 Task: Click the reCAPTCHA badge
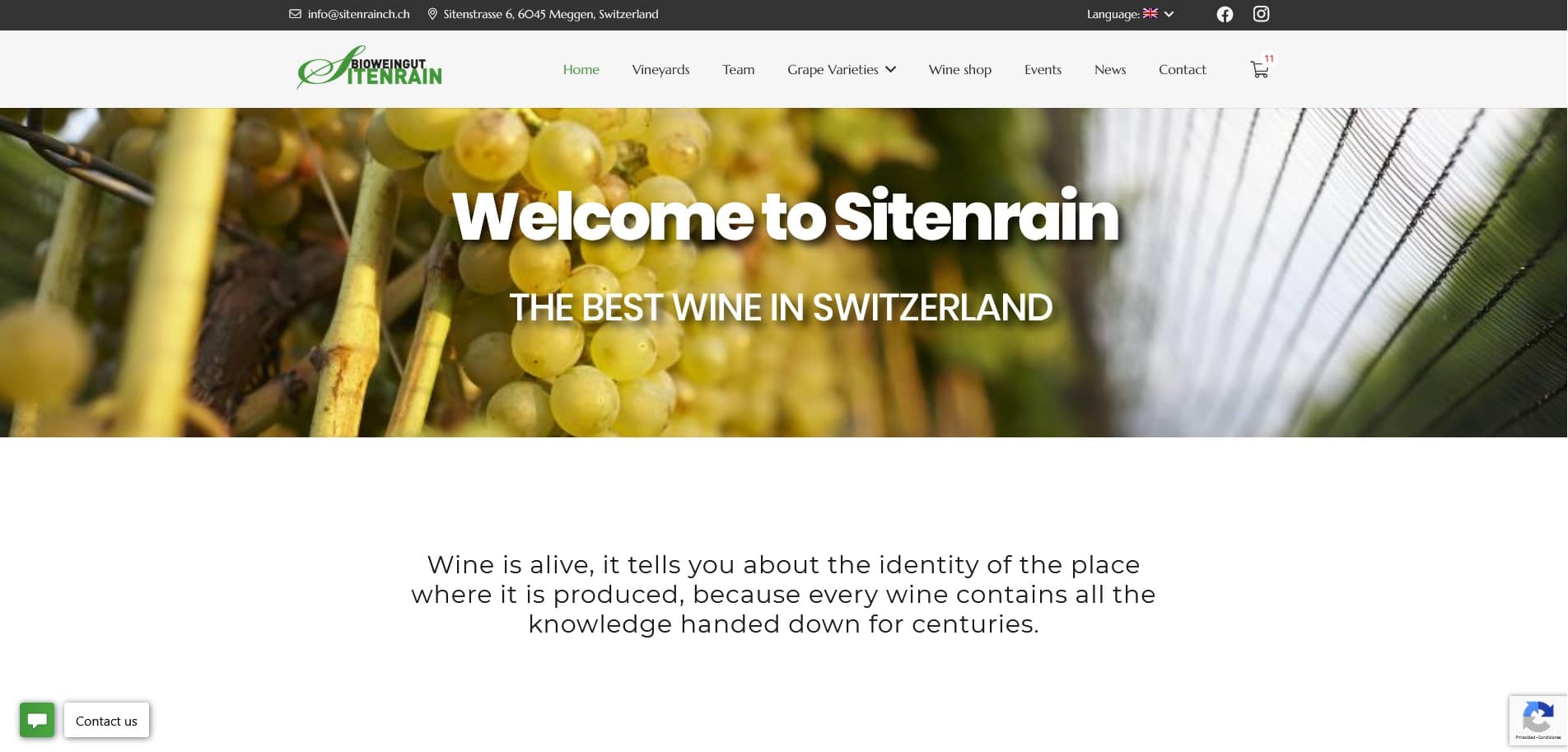click(1538, 721)
